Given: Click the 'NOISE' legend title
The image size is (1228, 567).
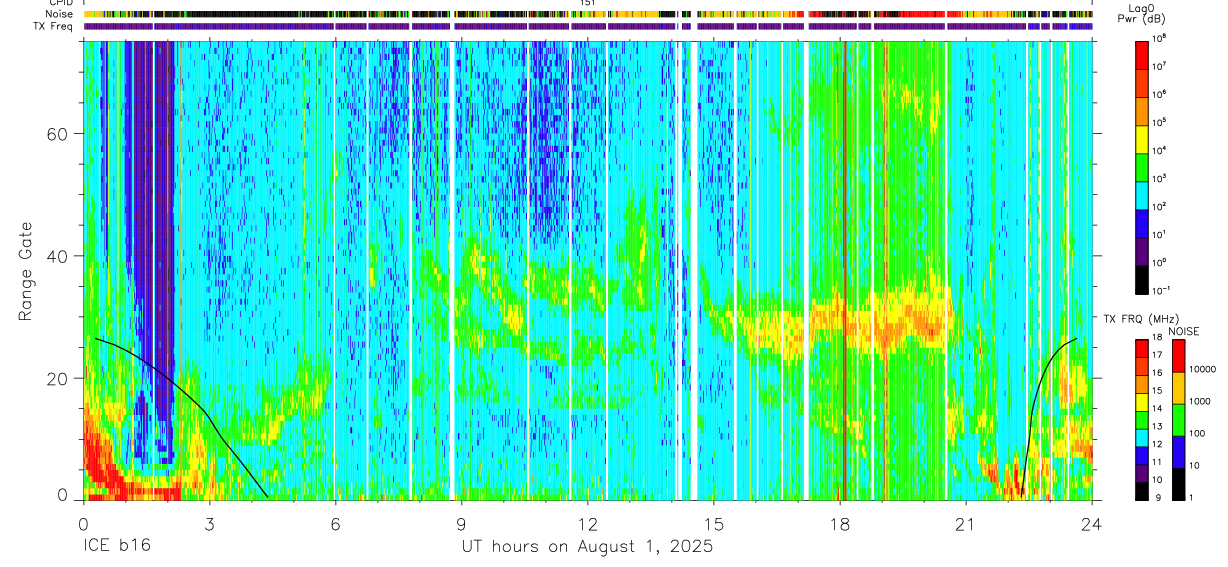Looking at the screenshot, I should [1184, 330].
